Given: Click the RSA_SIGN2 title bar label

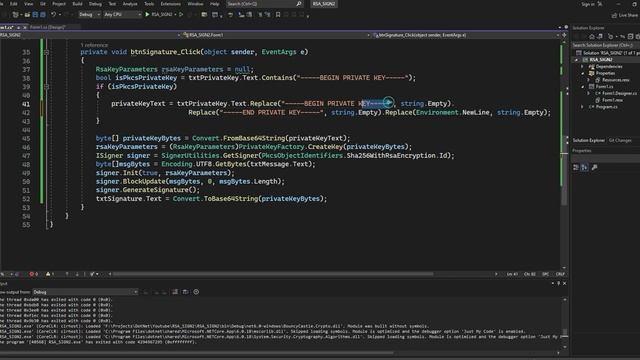Looking at the screenshot, I should point(324,4).
